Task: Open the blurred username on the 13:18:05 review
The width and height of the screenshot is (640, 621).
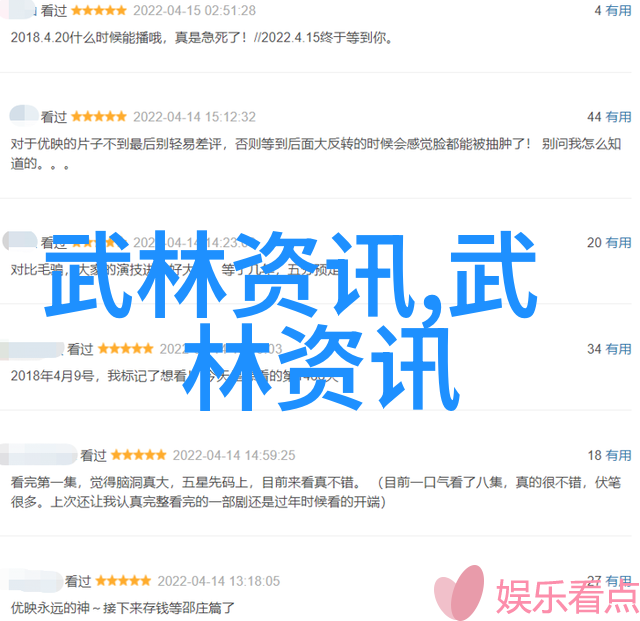Action: [31, 581]
